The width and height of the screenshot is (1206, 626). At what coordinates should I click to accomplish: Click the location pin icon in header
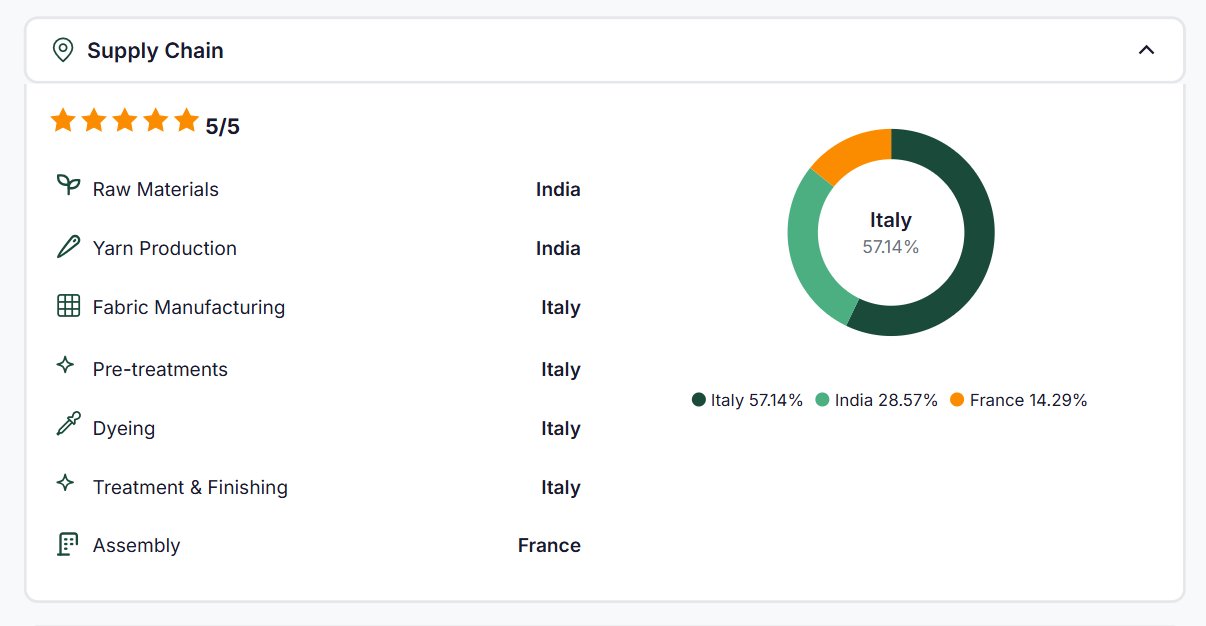click(63, 50)
